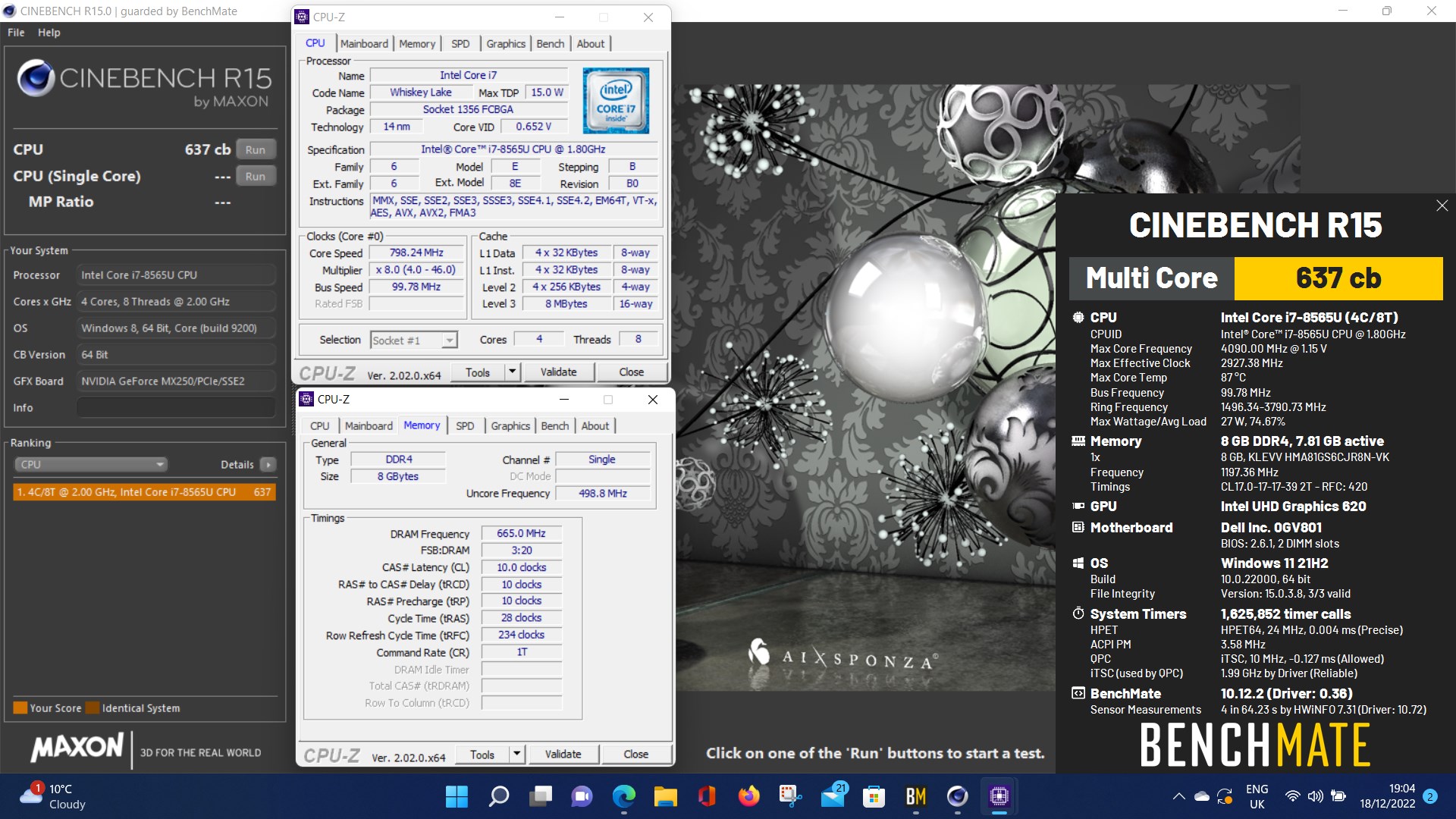Click Tools button in top CPU-Z

(478, 372)
